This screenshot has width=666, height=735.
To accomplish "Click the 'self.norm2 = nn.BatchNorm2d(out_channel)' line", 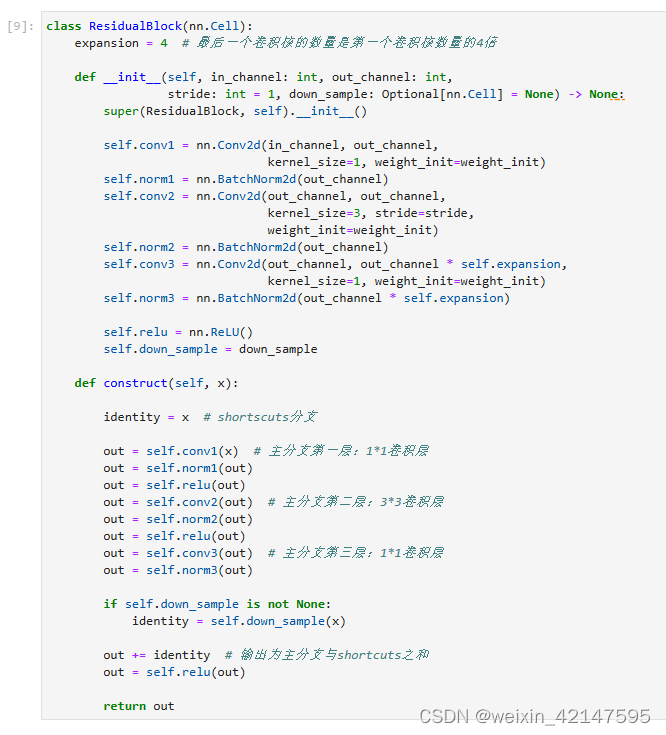I will tap(246, 248).
